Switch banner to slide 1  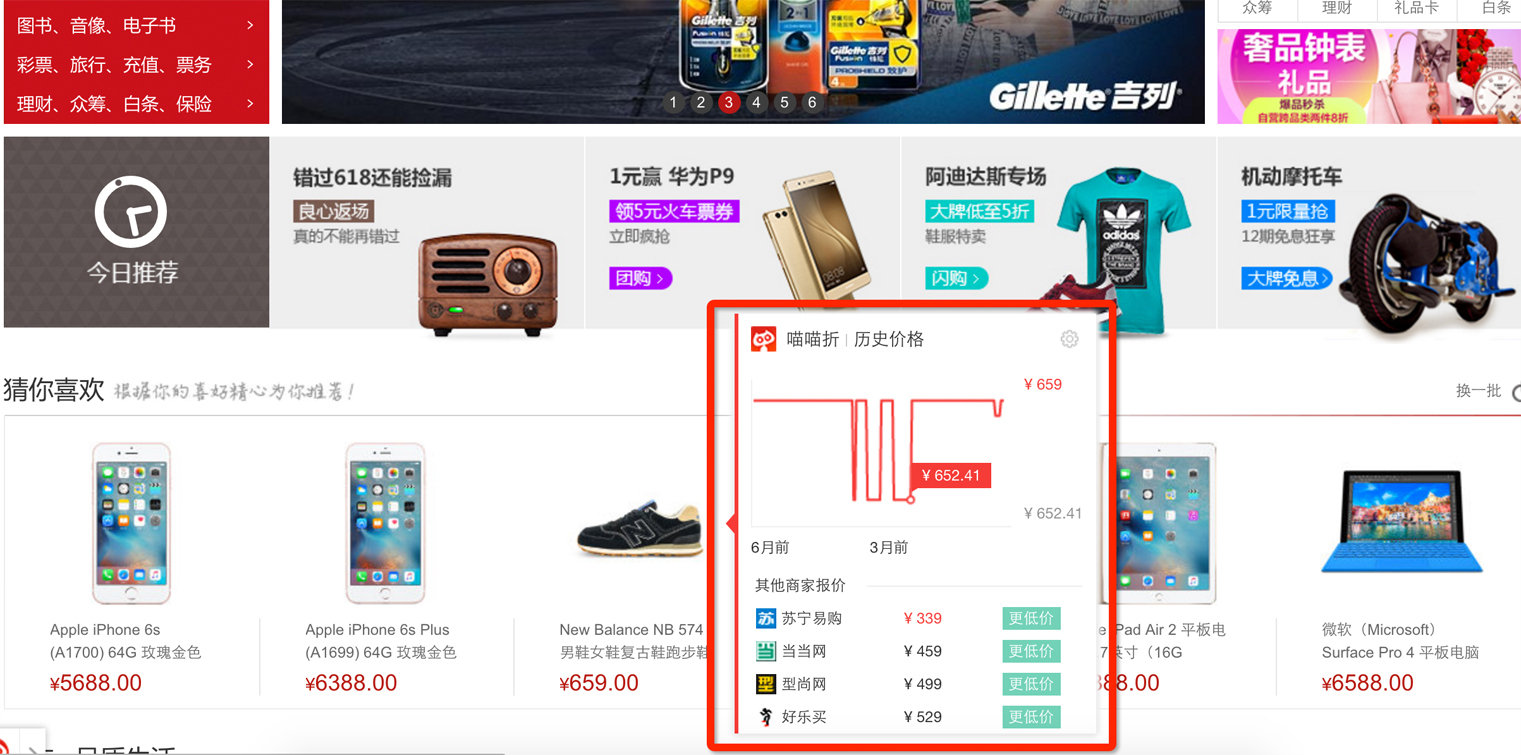pos(673,102)
